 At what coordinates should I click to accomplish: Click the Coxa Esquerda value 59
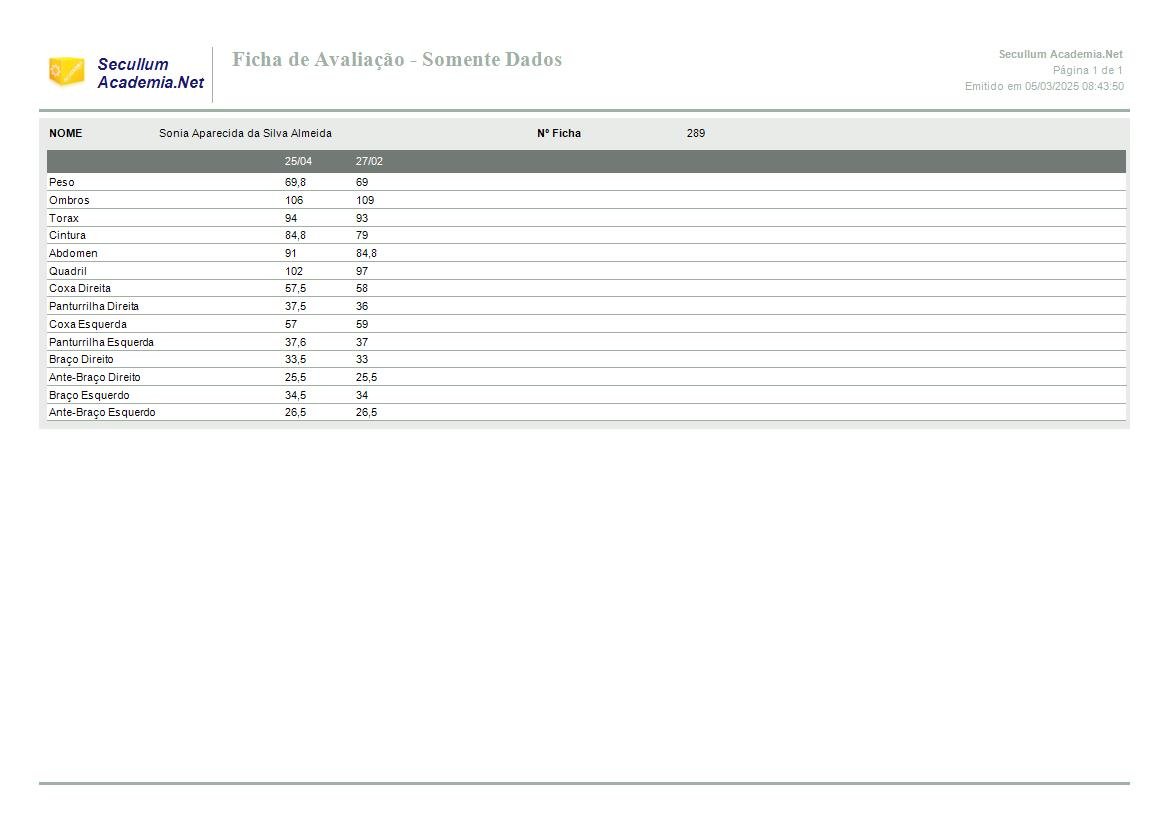pos(362,324)
